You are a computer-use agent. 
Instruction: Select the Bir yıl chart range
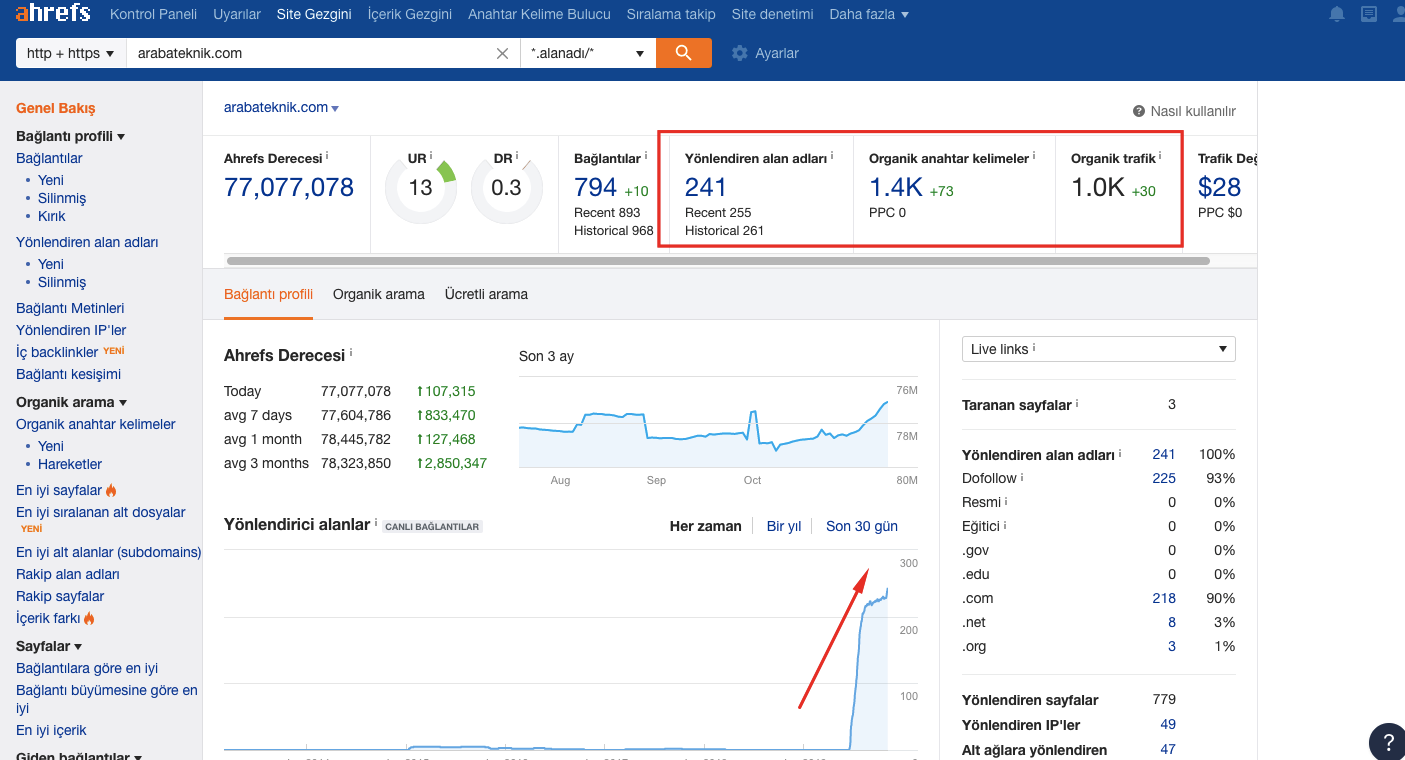(x=784, y=526)
